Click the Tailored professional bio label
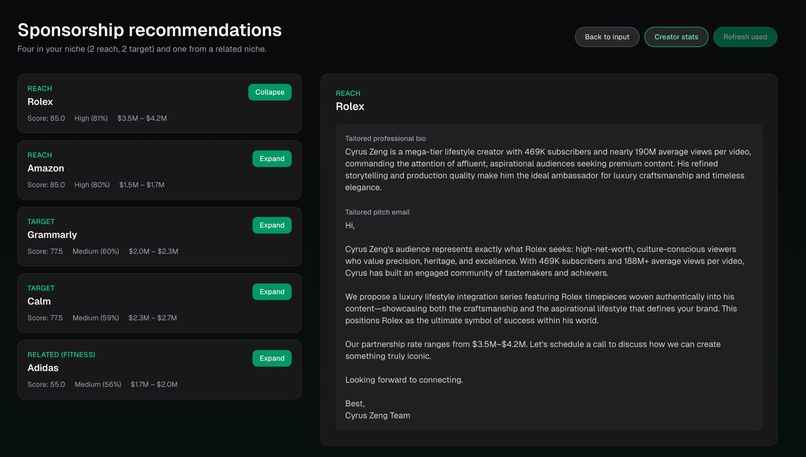 (x=386, y=139)
